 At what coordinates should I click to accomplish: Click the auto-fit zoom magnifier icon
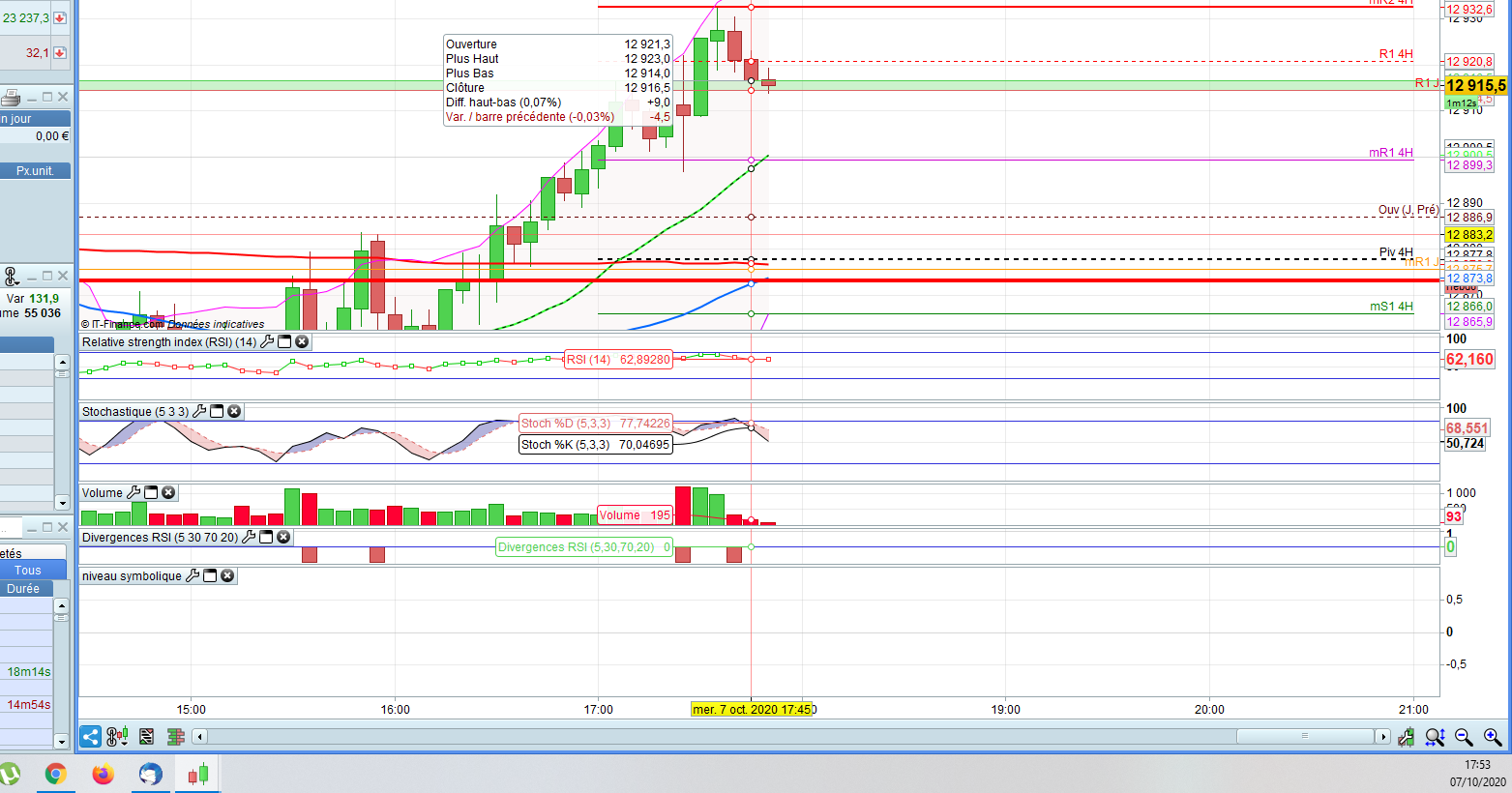click(x=1435, y=737)
